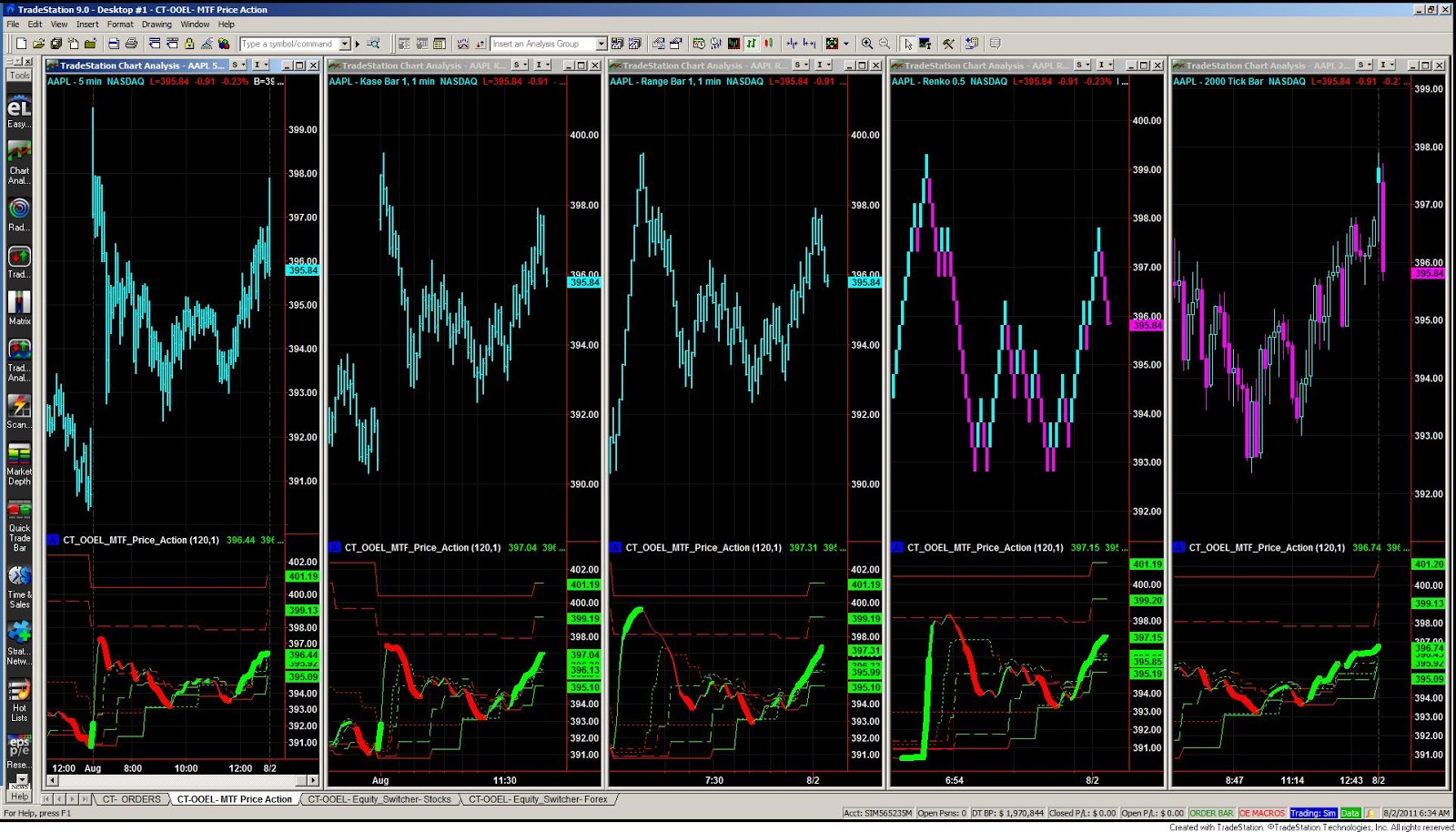The height and width of the screenshot is (832, 1456).
Task: Open the File menu
Action: click(13, 25)
